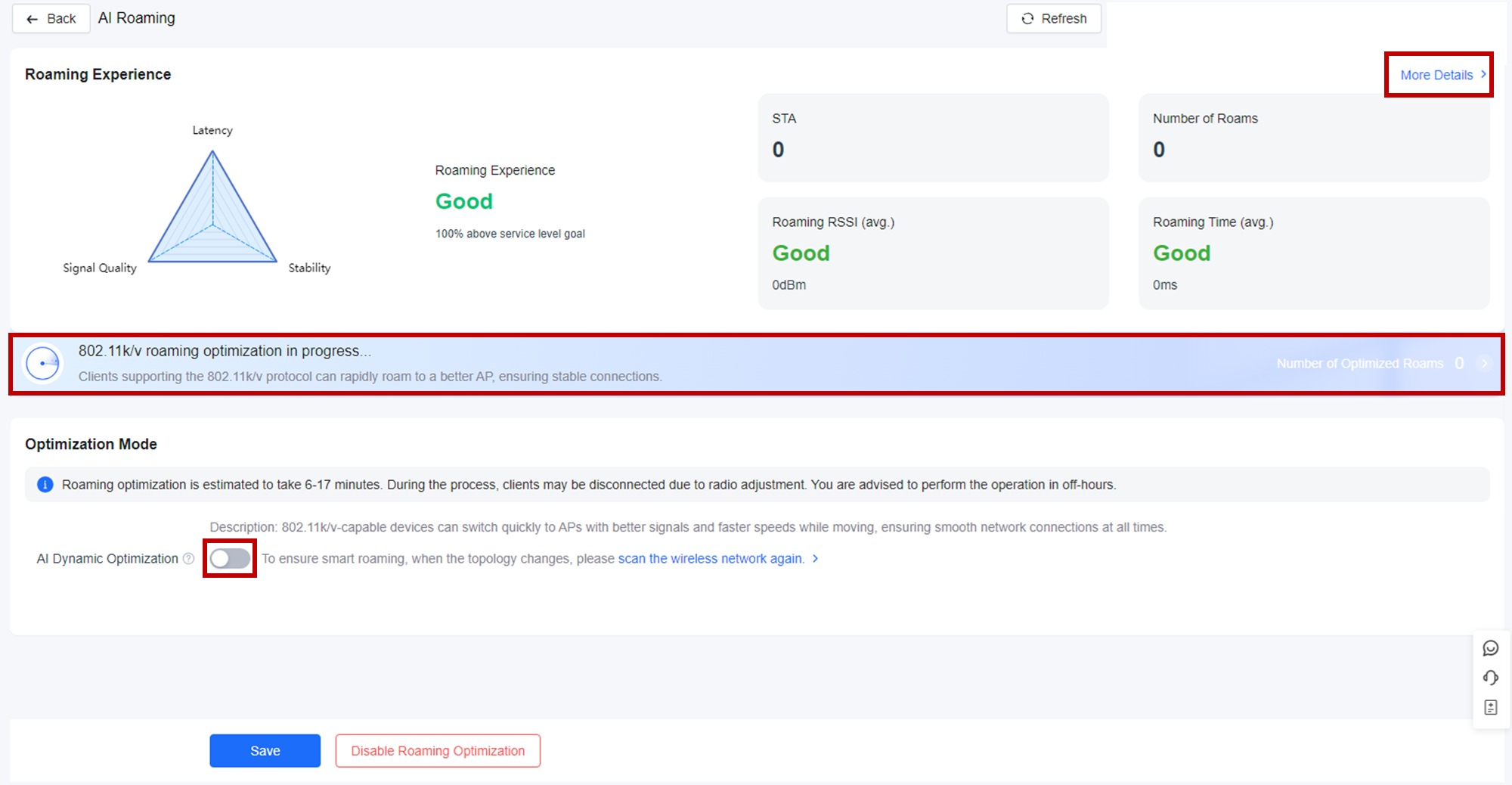Click Disable Roaming Optimization button

[x=438, y=751]
